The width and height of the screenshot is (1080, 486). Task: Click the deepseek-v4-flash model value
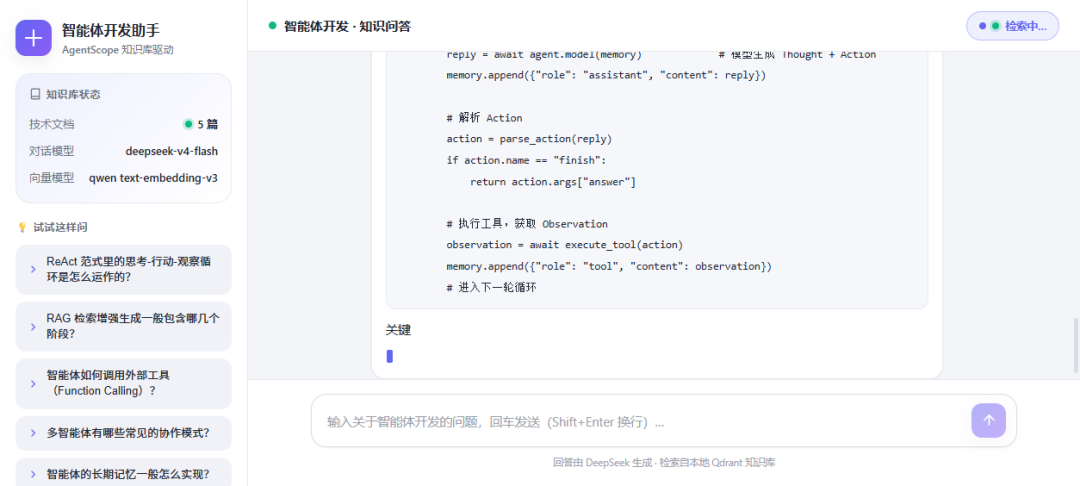tap(172, 151)
